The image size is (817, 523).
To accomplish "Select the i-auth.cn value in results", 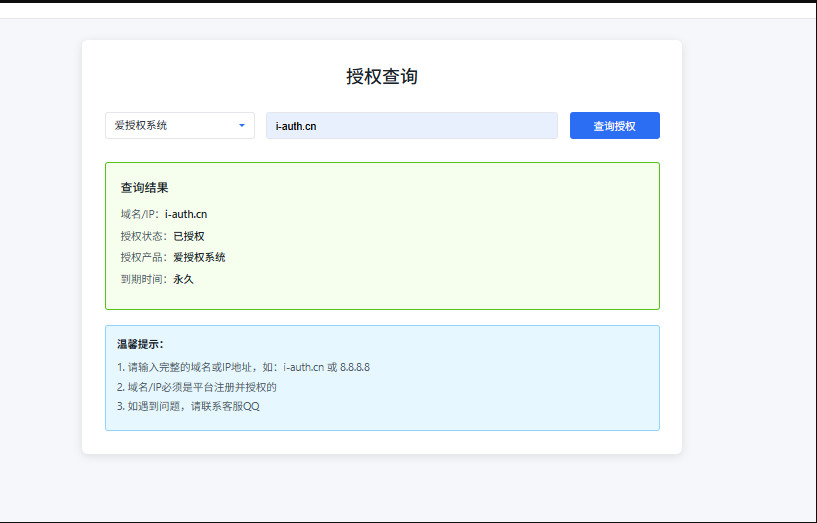I will pos(186,214).
